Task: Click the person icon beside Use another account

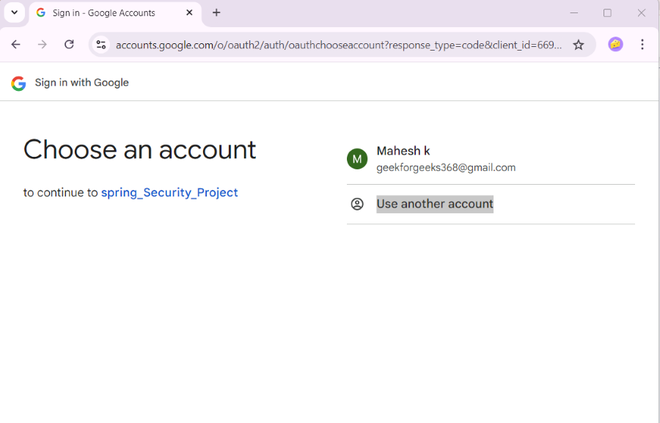Action: (357, 204)
